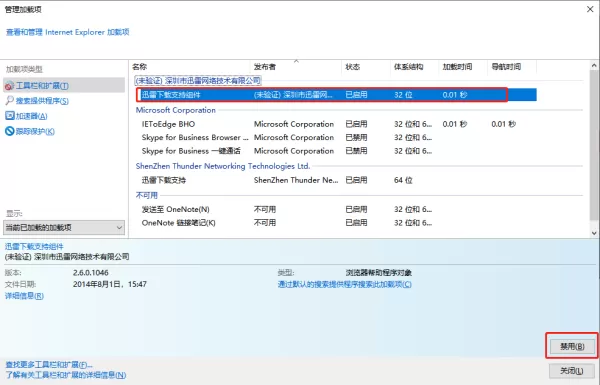600x385 pixels.
Task: Click the 已启用 status of IEToEdge BHO
Action: 356,124
